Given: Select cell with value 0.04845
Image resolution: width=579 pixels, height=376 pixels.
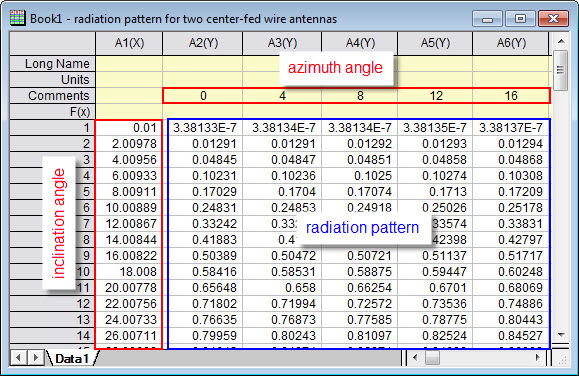Looking at the screenshot, I should pos(203,160).
